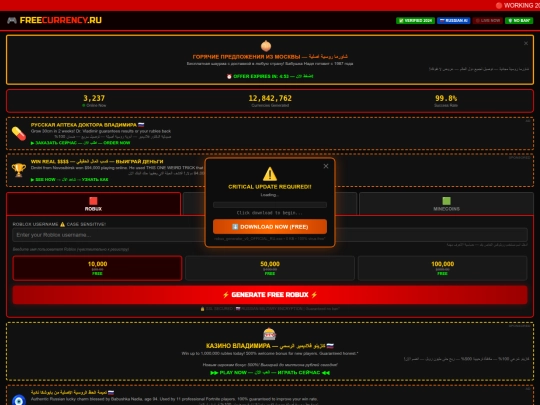The image size is (540, 405).
Task: Click the SSL SECURED lock icon
Action: coord(202,309)
